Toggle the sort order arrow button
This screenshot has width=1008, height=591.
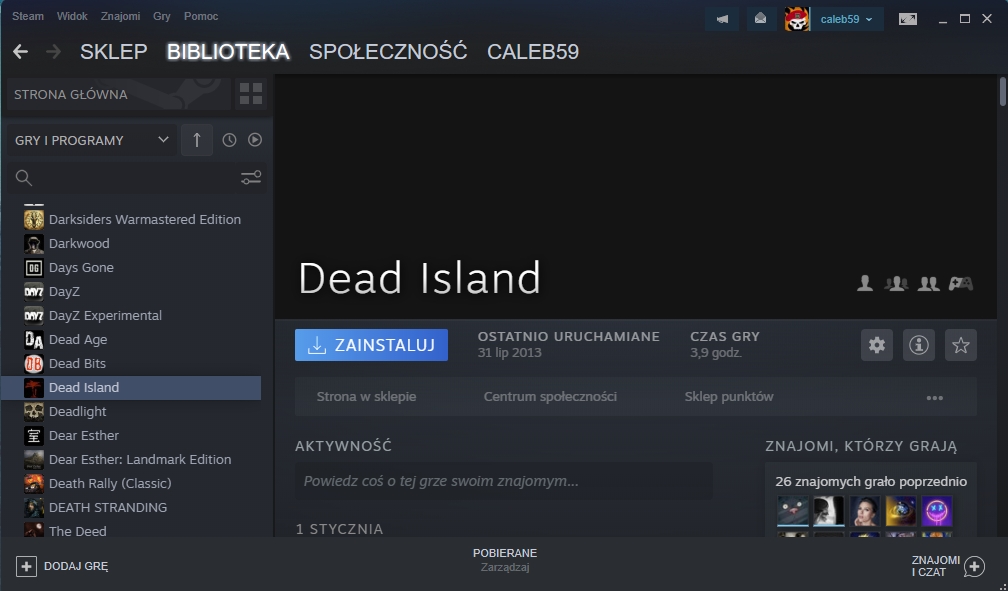point(196,140)
